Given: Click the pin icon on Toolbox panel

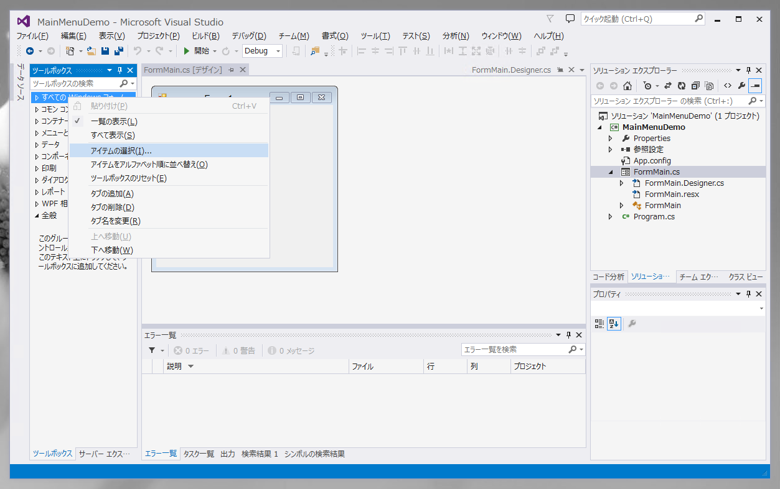Looking at the screenshot, I should click(x=120, y=70).
